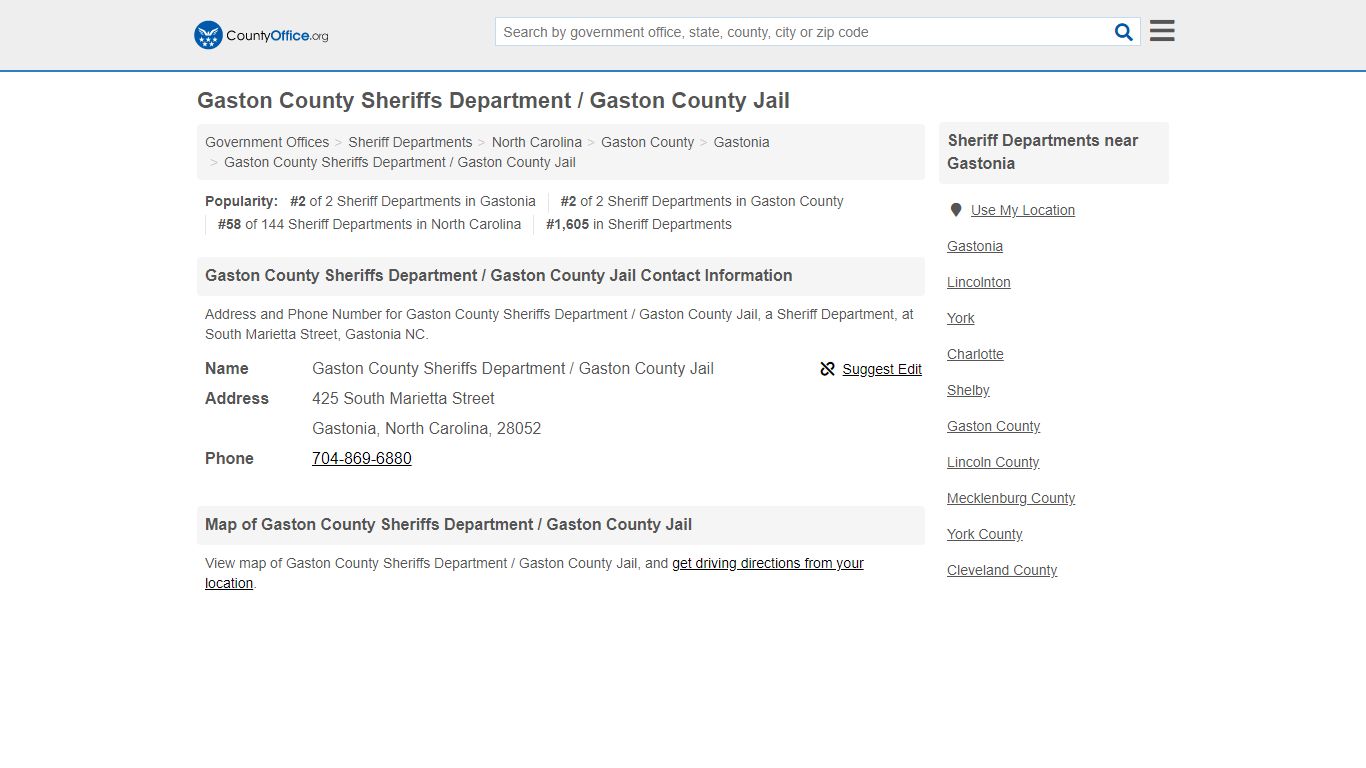Click the Suggest Edit link
This screenshot has width=1366, height=768.
882,369
